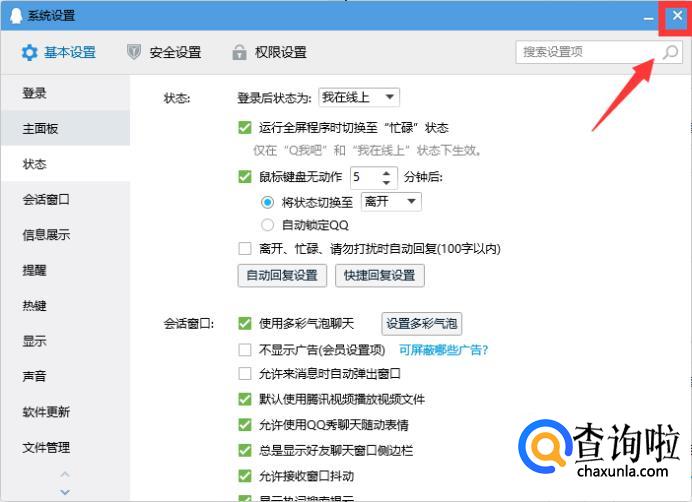Open the 将状态切换至 离开 dropdown
The image size is (692, 502).
click(x=391, y=202)
